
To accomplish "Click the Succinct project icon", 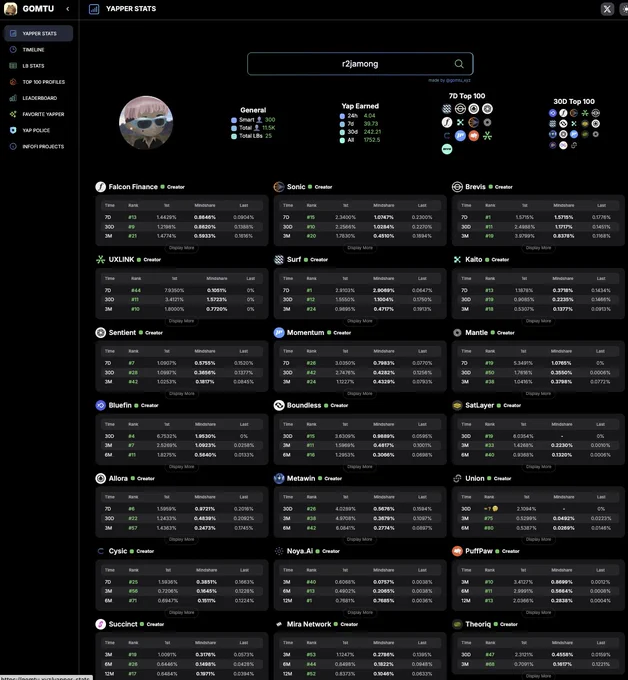I will point(101,624).
